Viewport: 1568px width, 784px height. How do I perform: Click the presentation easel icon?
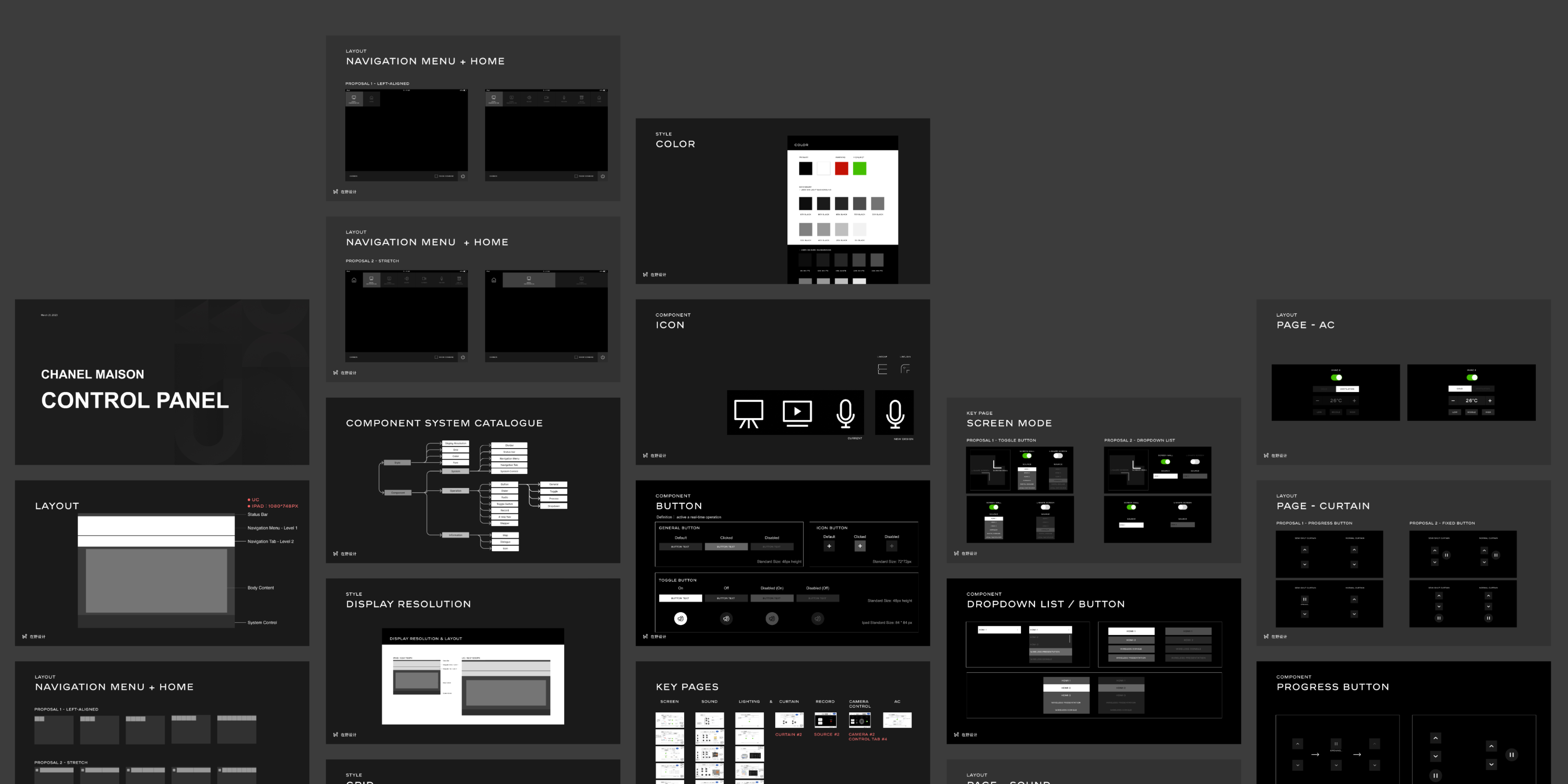point(748,413)
